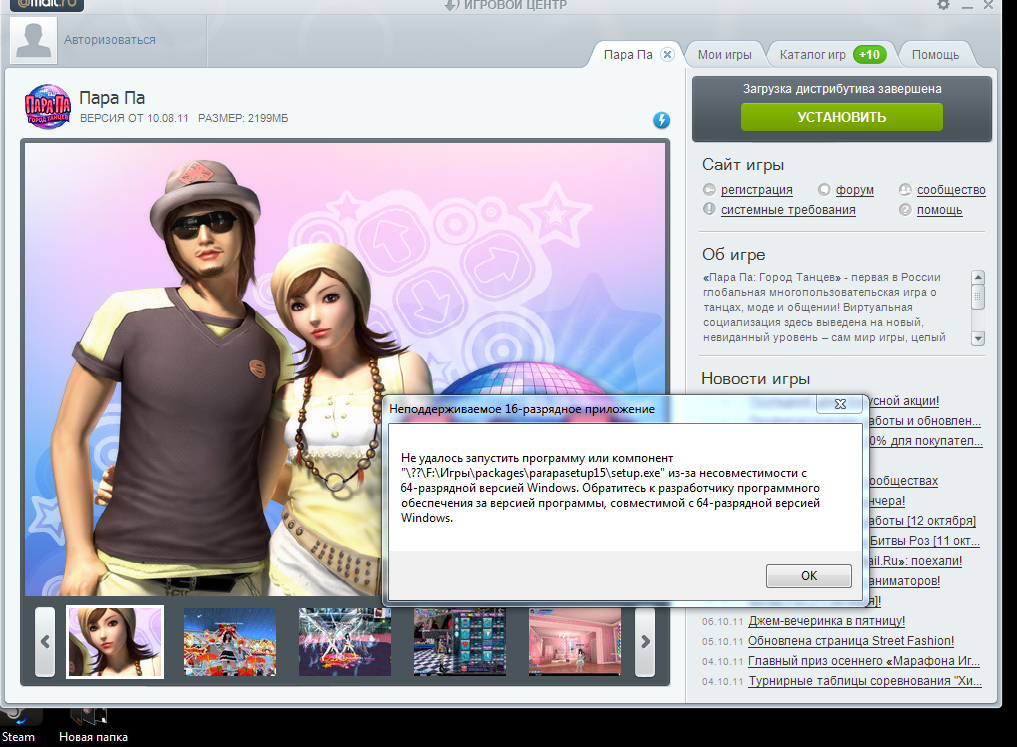The width and height of the screenshot is (1017, 747).
Task: Open the системные требования link
Action: click(x=788, y=210)
